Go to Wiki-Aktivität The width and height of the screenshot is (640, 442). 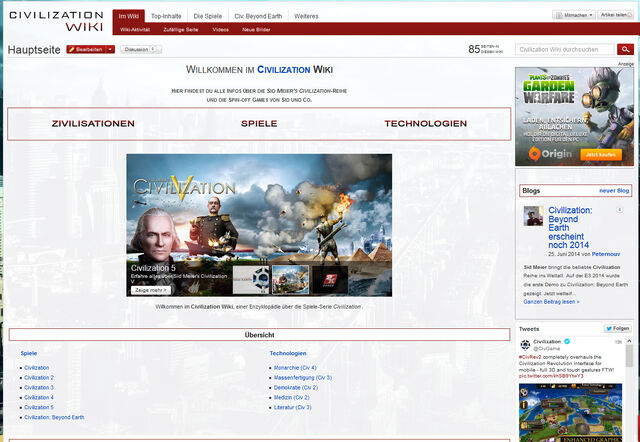[x=135, y=29]
